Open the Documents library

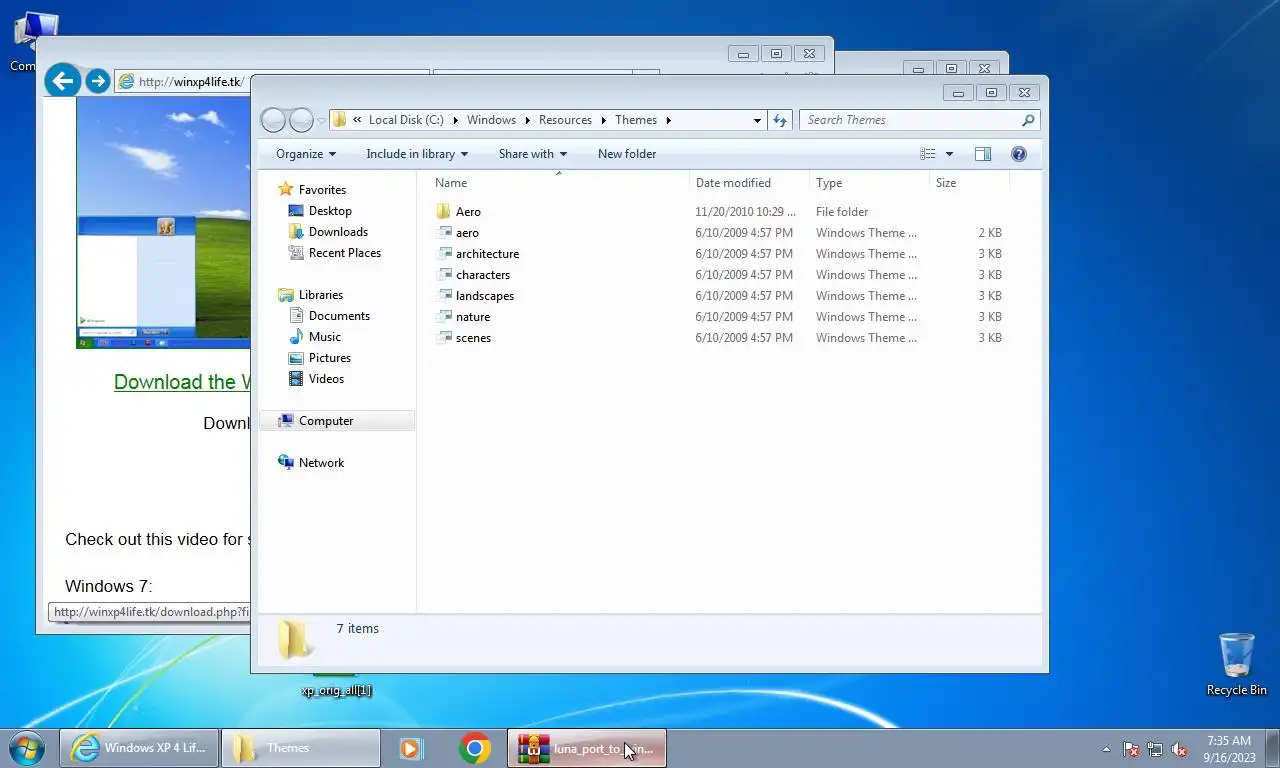coord(338,316)
